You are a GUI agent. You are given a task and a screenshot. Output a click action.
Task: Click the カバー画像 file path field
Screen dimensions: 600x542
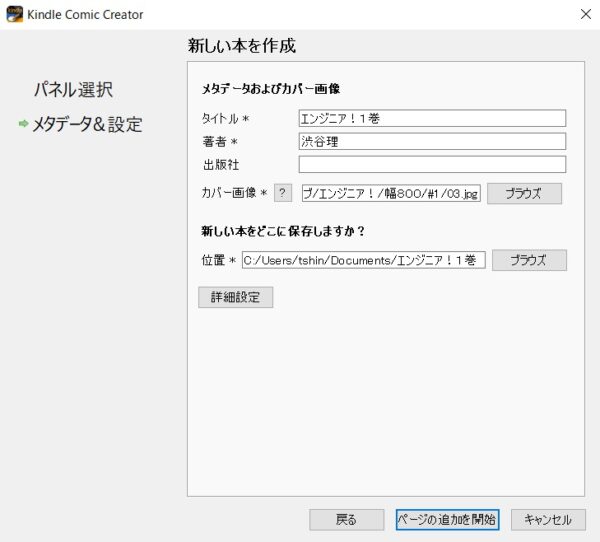point(391,193)
